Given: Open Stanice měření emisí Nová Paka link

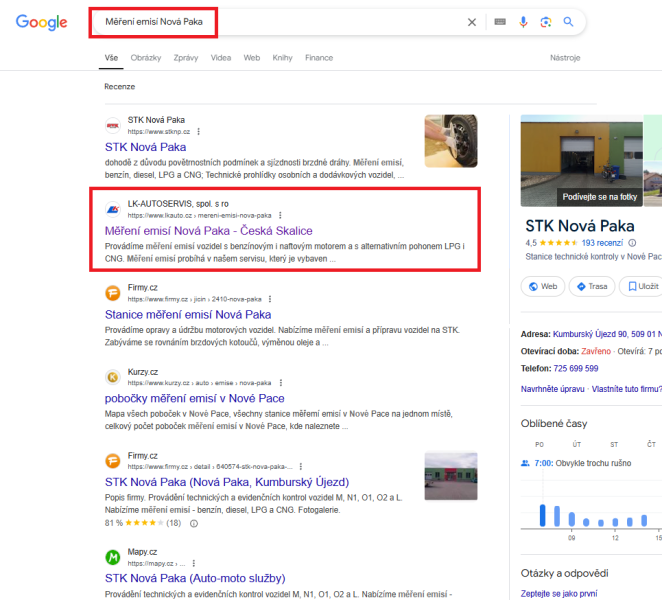Looking at the screenshot, I should point(188,315).
